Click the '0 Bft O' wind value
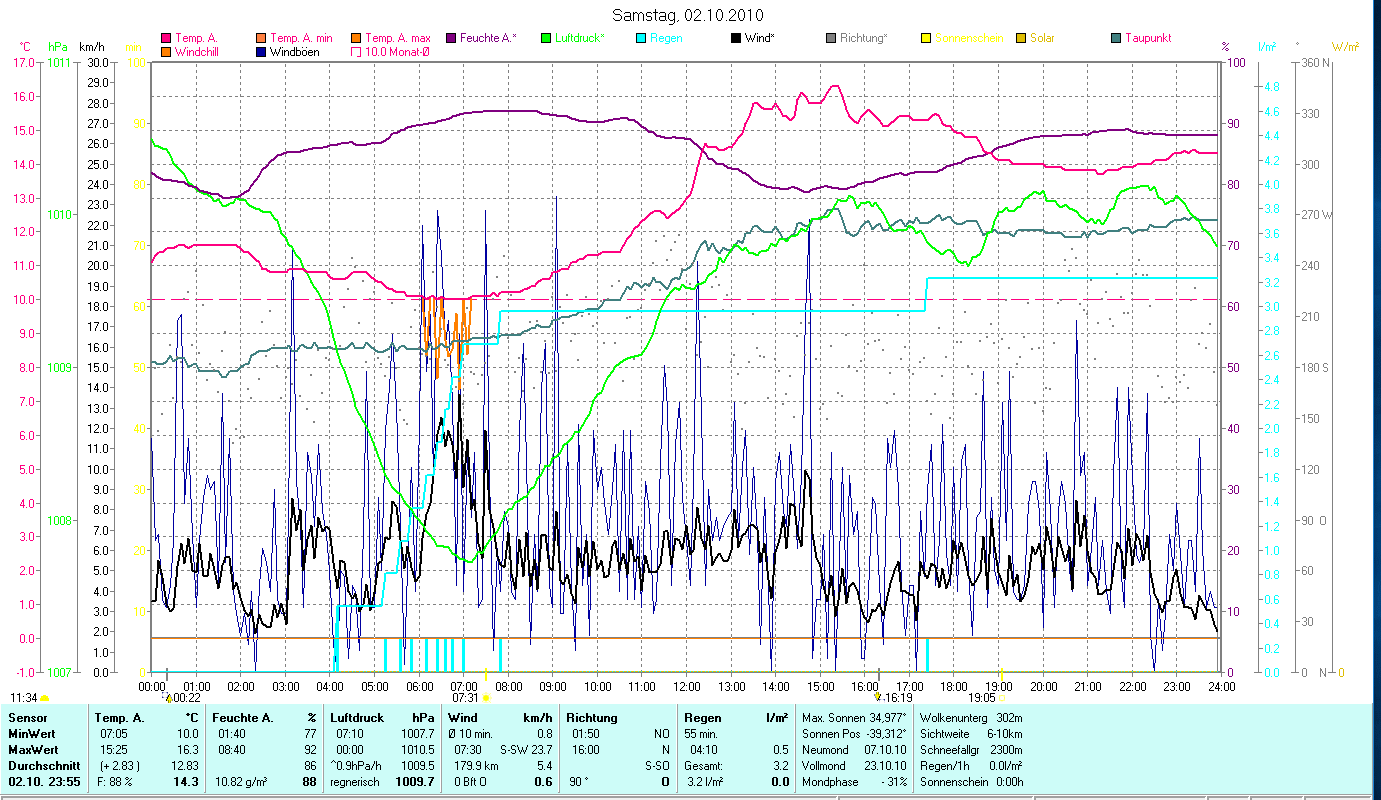 pos(470,782)
